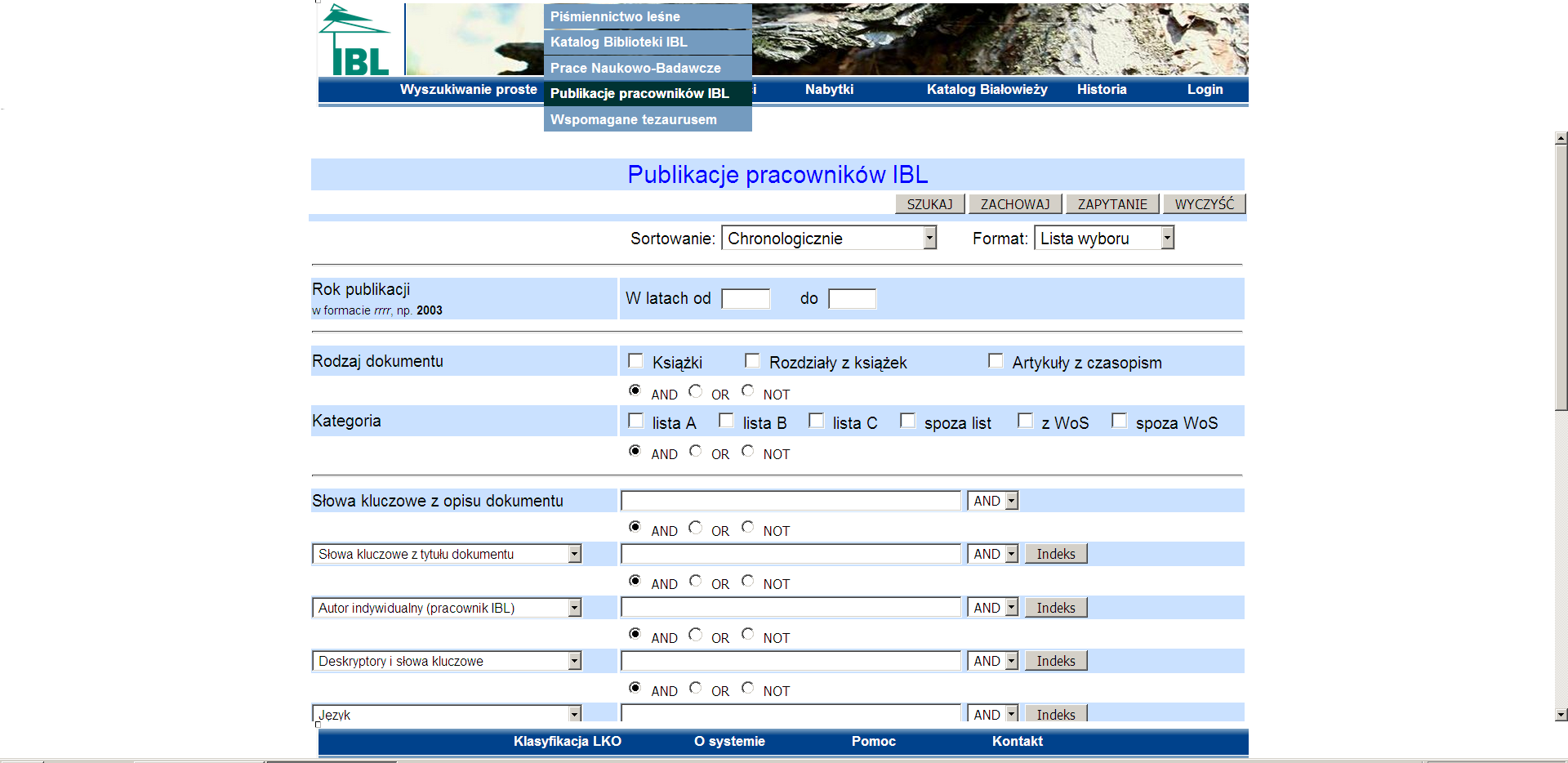Screen dimensions: 1568x763
Task: Check the z WoS checkbox
Action: click(1025, 421)
